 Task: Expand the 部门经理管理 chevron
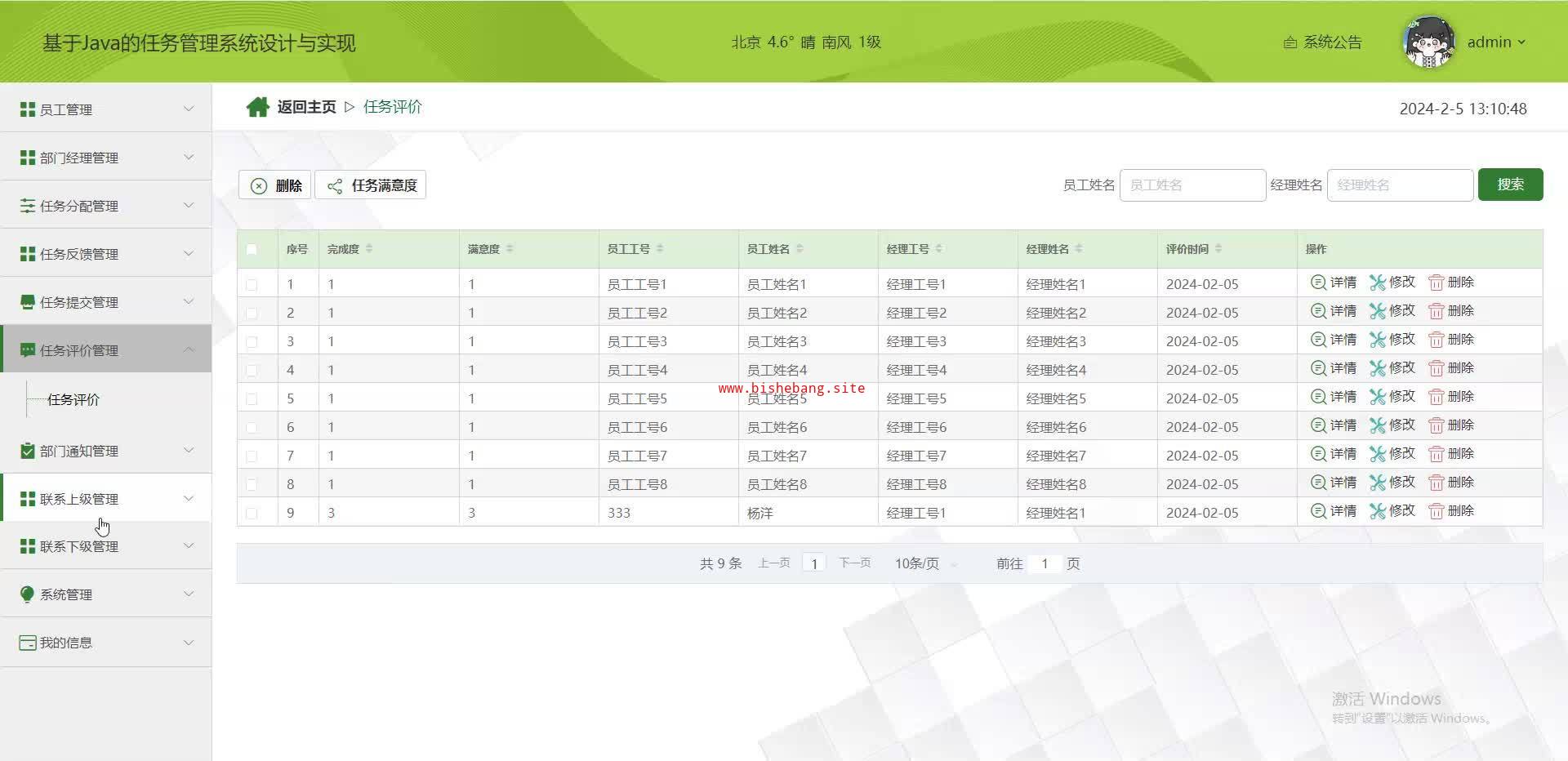[x=189, y=157]
